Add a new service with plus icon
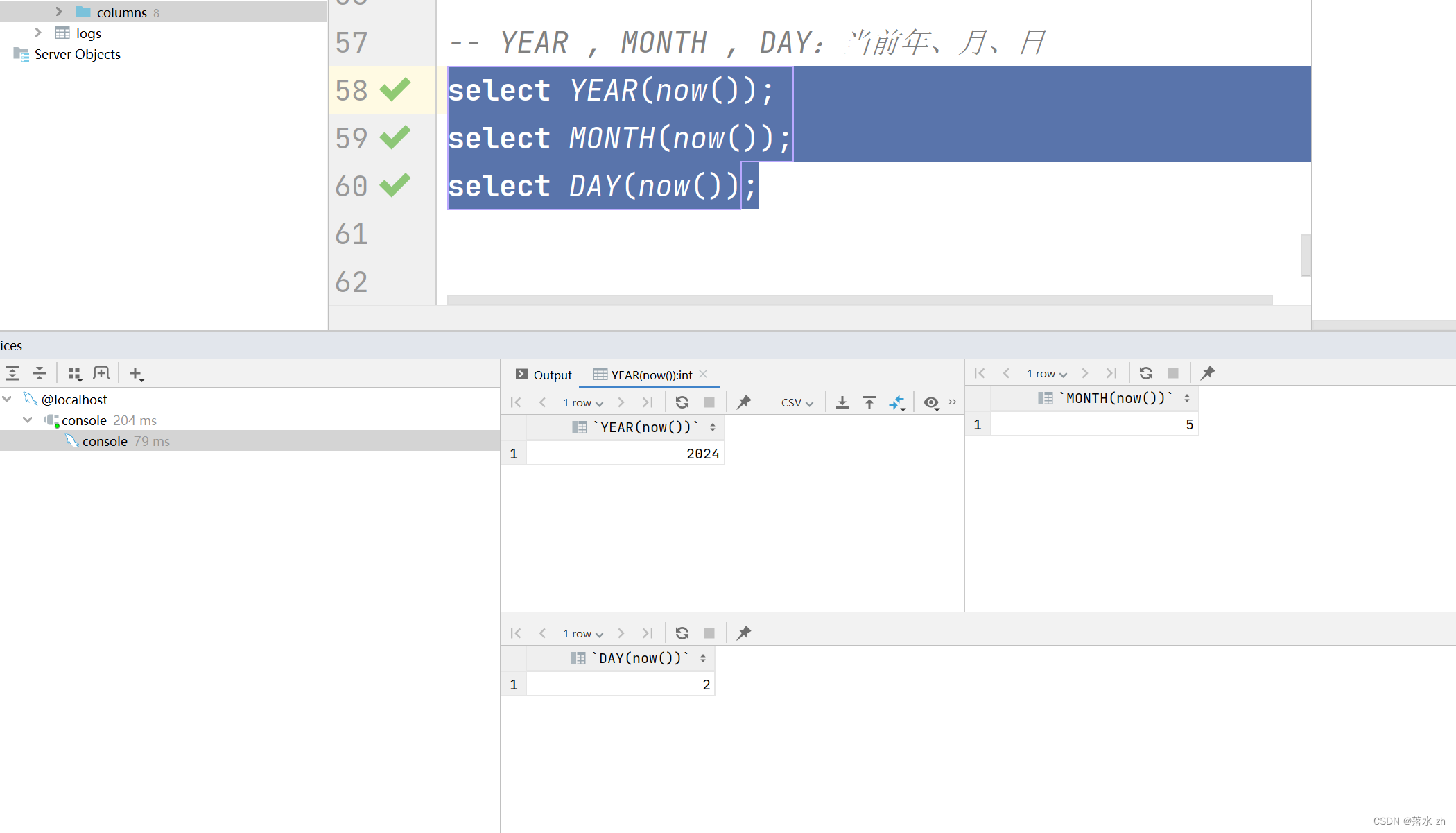 tap(137, 374)
